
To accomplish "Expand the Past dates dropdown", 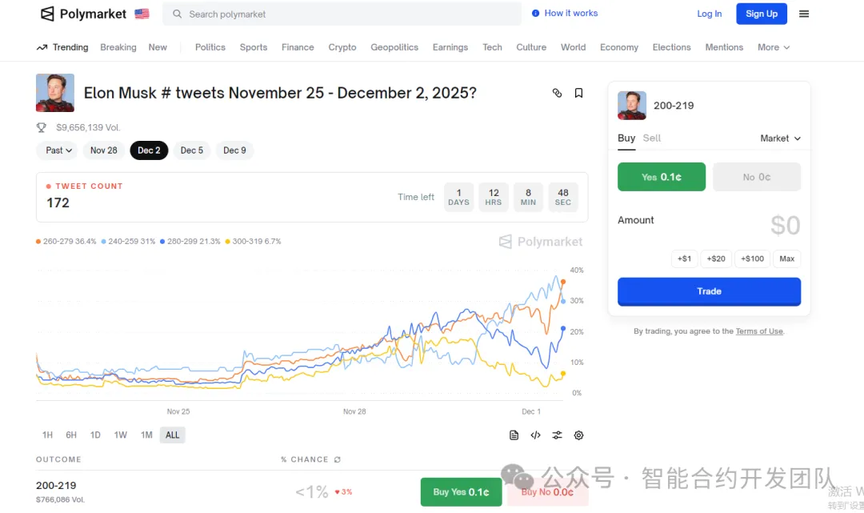I will click(x=58, y=150).
